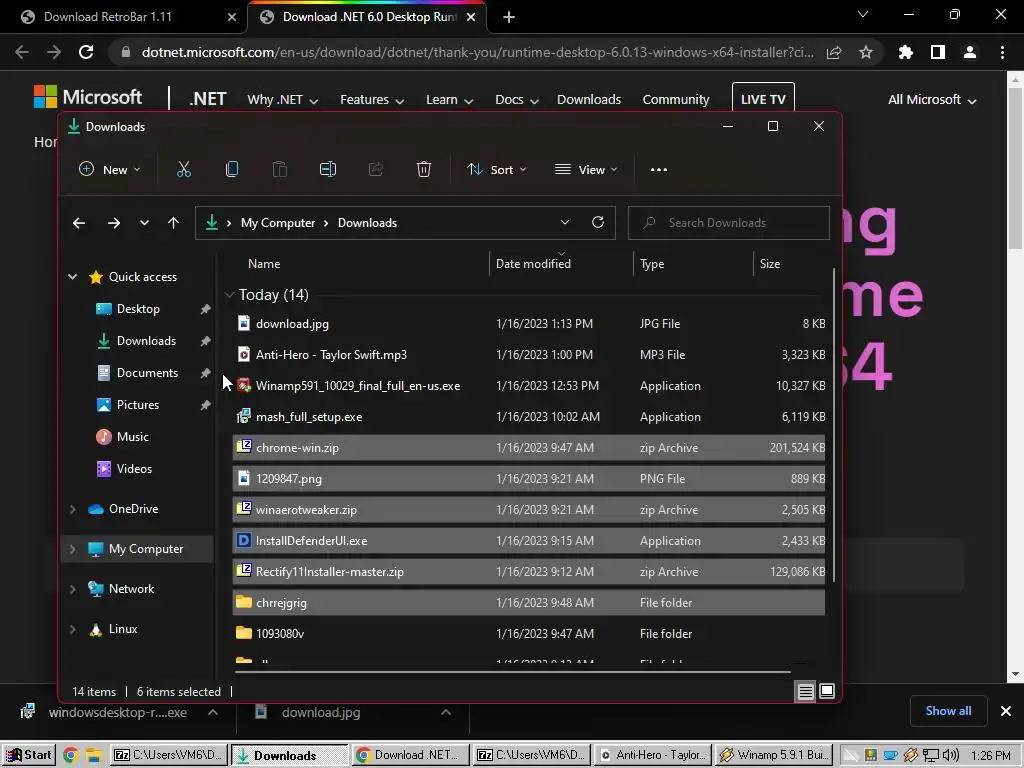Open address bar history dropdown
This screenshot has height=768, width=1024.
click(x=565, y=223)
